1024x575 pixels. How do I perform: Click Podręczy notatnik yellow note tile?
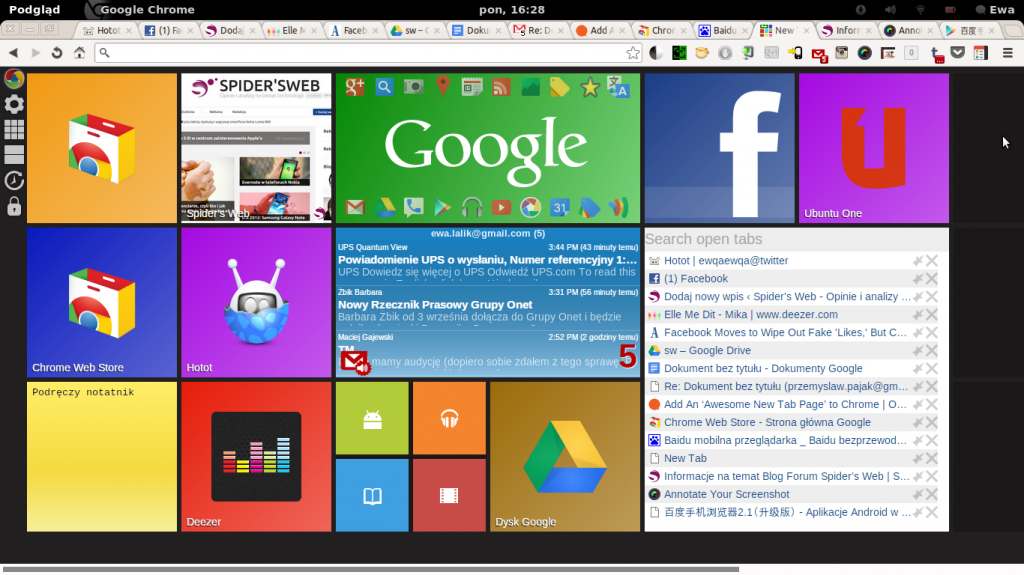102,457
